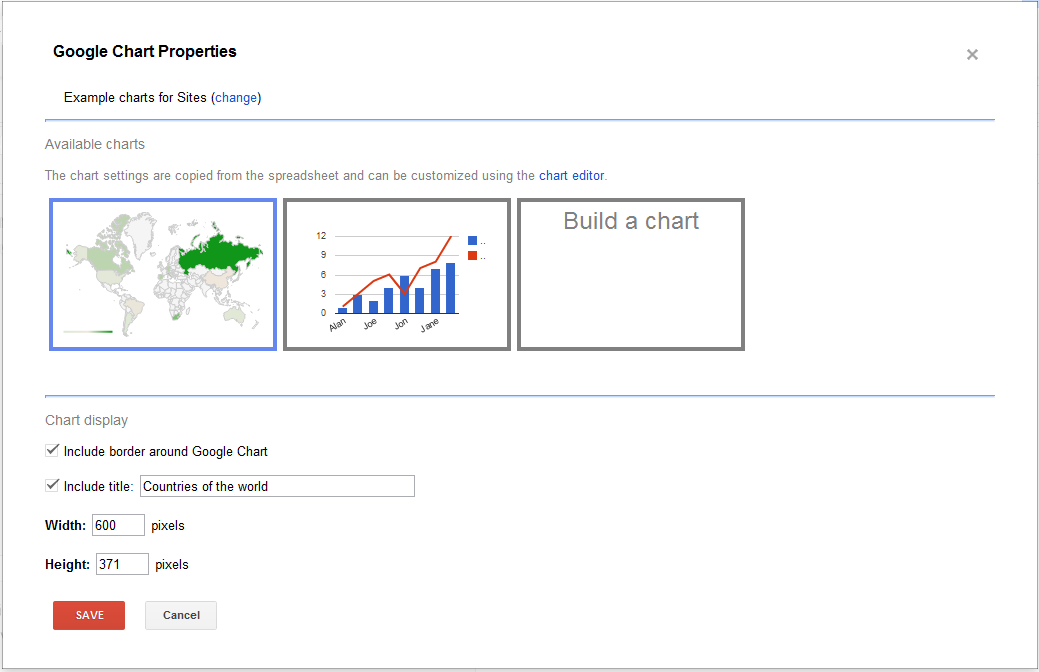Click the 'change' spreadsheet link
This screenshot has width=1039, height=672.
click(236, 98)
